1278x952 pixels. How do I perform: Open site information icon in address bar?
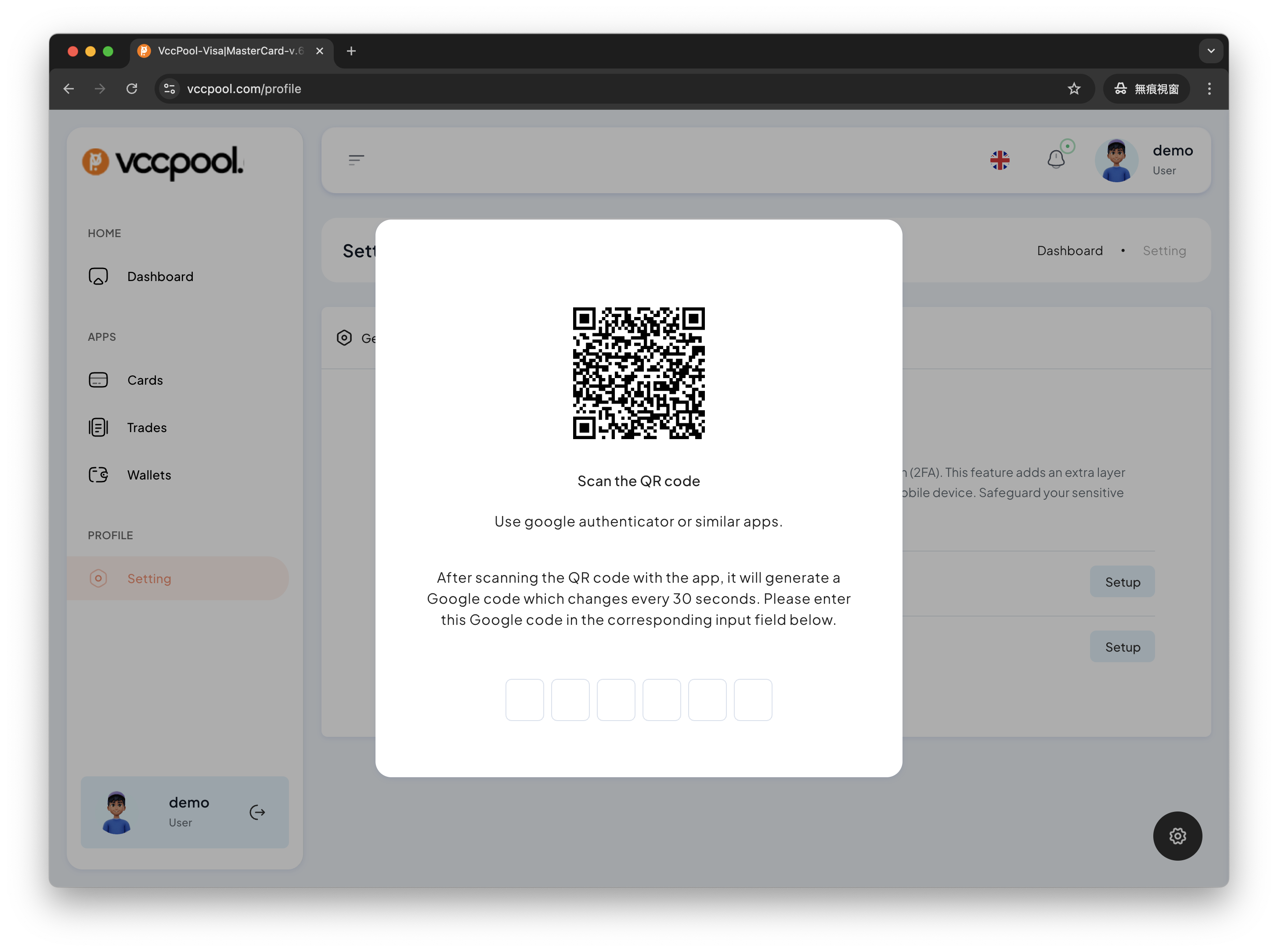[x=170, y=89]
